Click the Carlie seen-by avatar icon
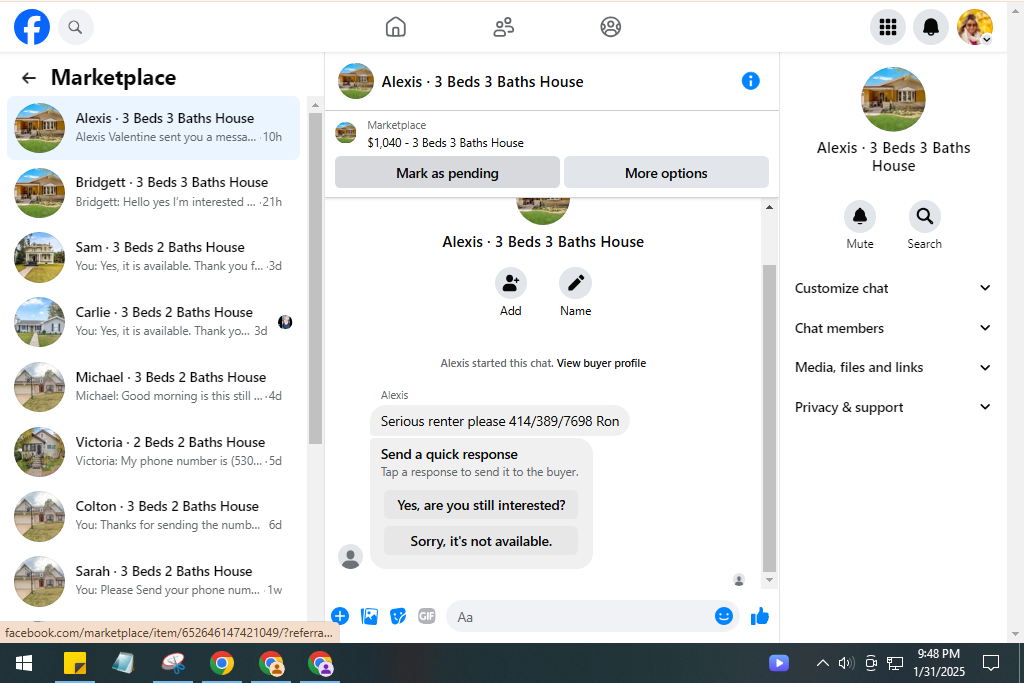This screenshot has height=683, width=1024. pyautogui.click(x=285, y=322)
